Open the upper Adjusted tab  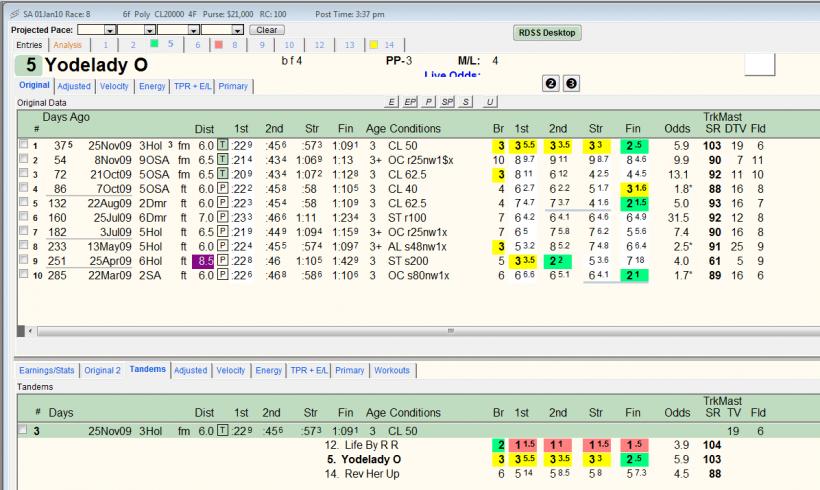coord(74,86)
